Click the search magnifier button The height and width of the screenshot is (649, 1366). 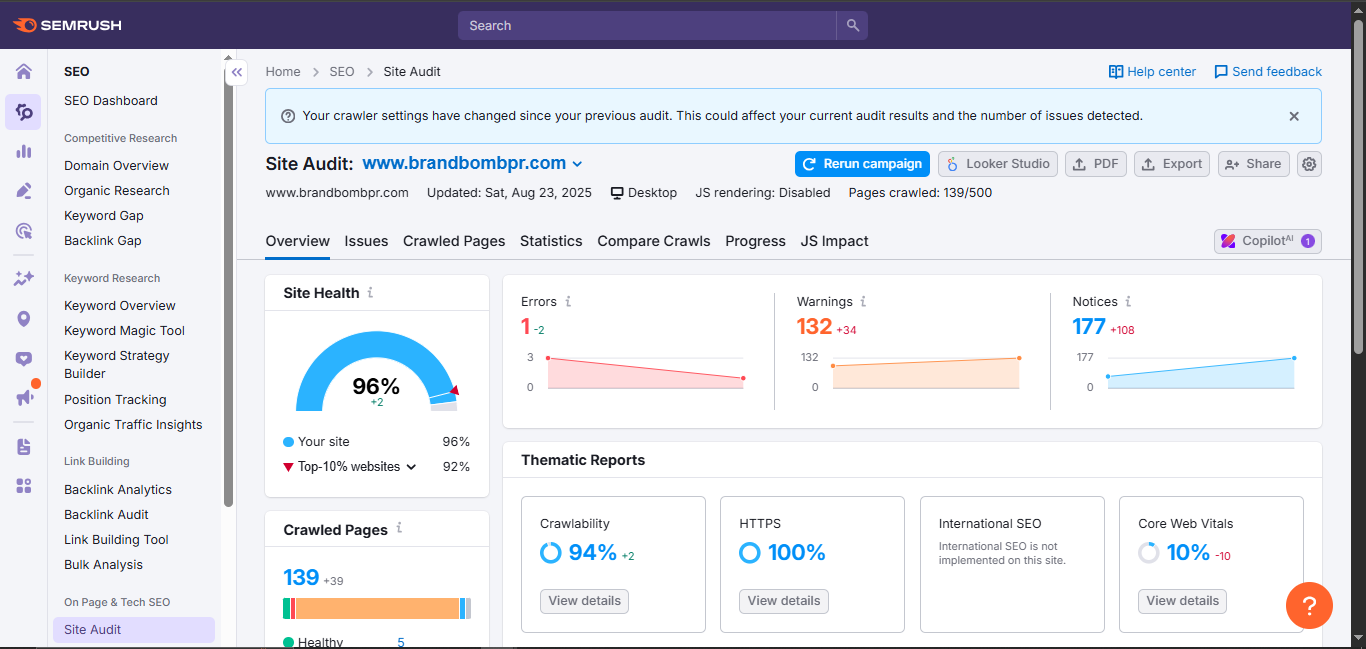click(852, 25)
